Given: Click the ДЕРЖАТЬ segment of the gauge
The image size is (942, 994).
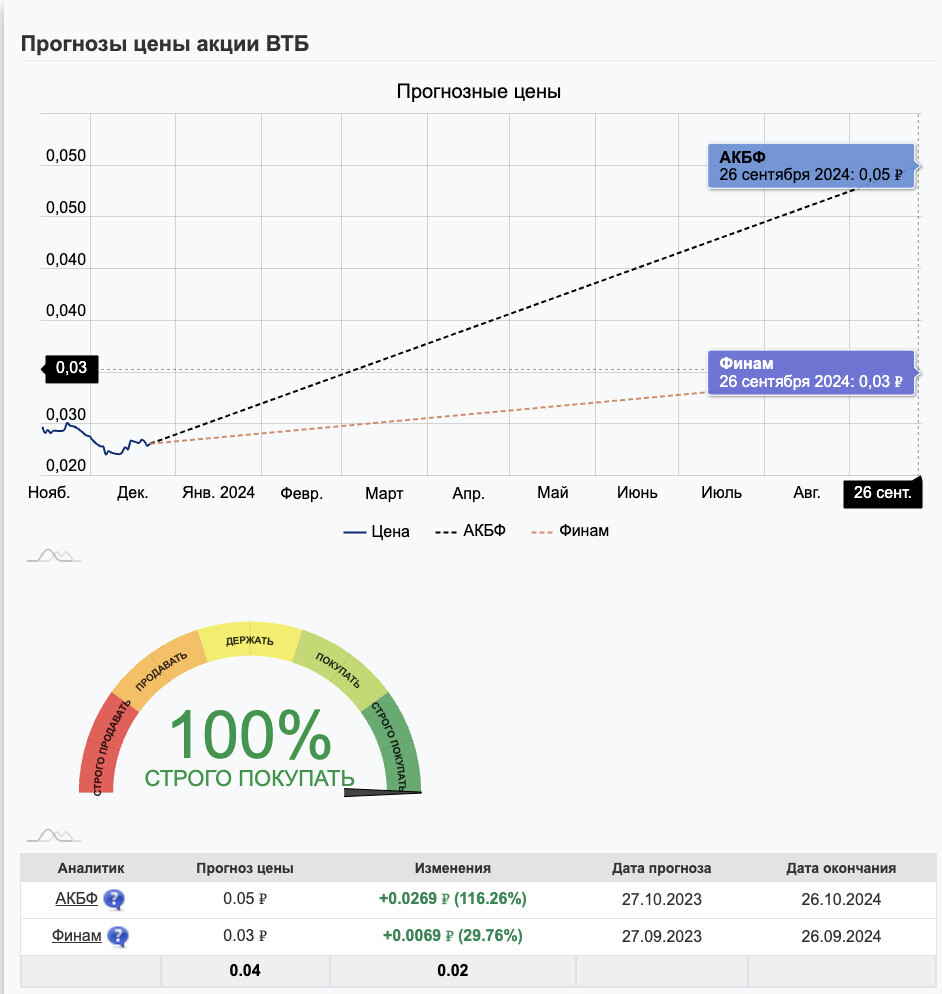Looking at the screenshot, I should point(249,640).
